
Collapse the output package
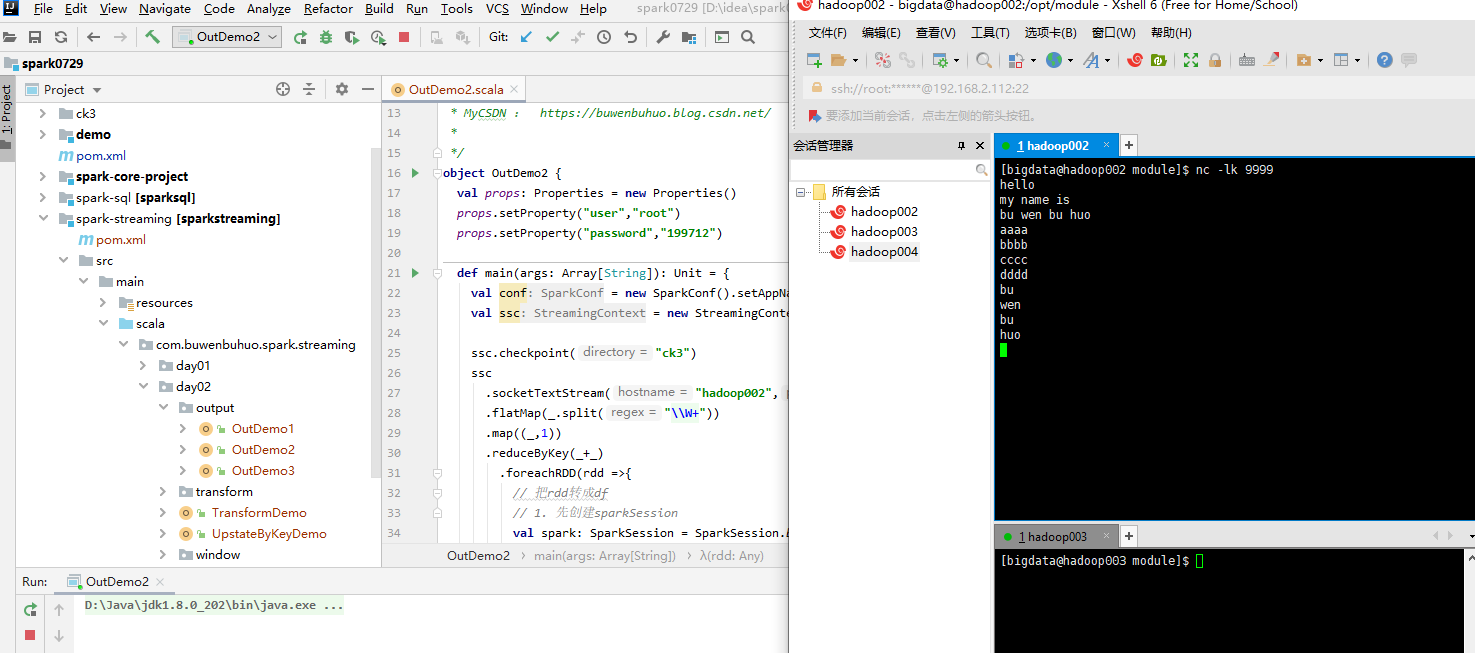click(x=163, y=408)
